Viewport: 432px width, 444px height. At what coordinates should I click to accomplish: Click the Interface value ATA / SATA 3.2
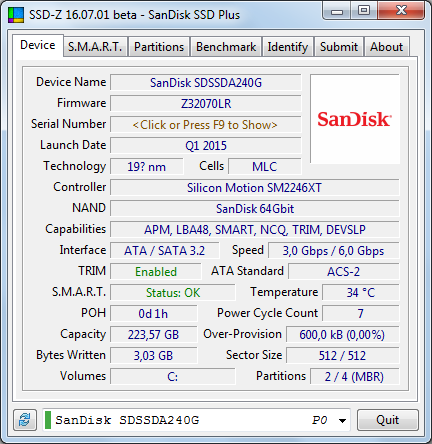(x=165, y=251)
